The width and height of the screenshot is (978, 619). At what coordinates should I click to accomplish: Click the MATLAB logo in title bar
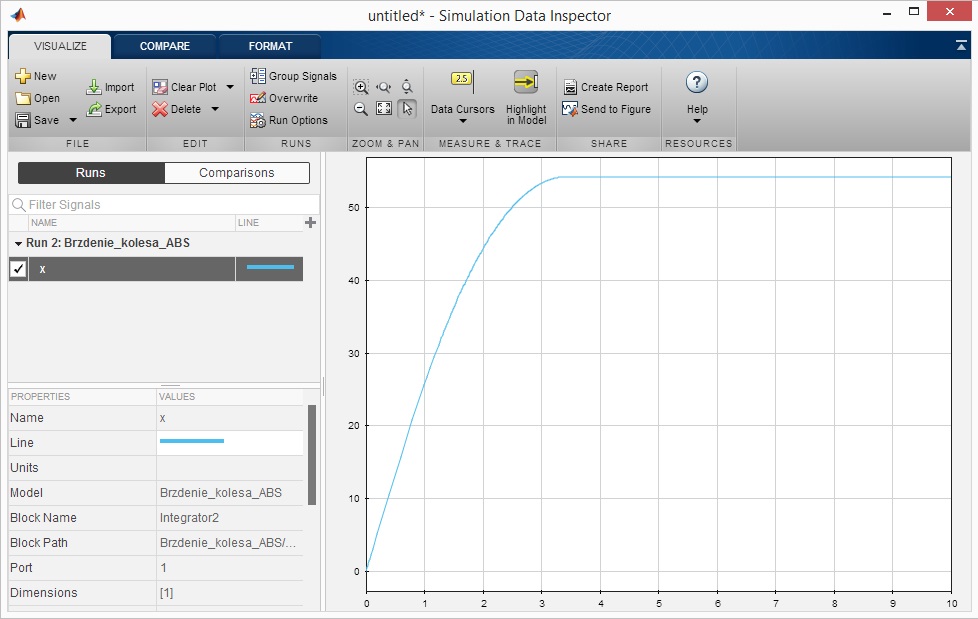19,15
